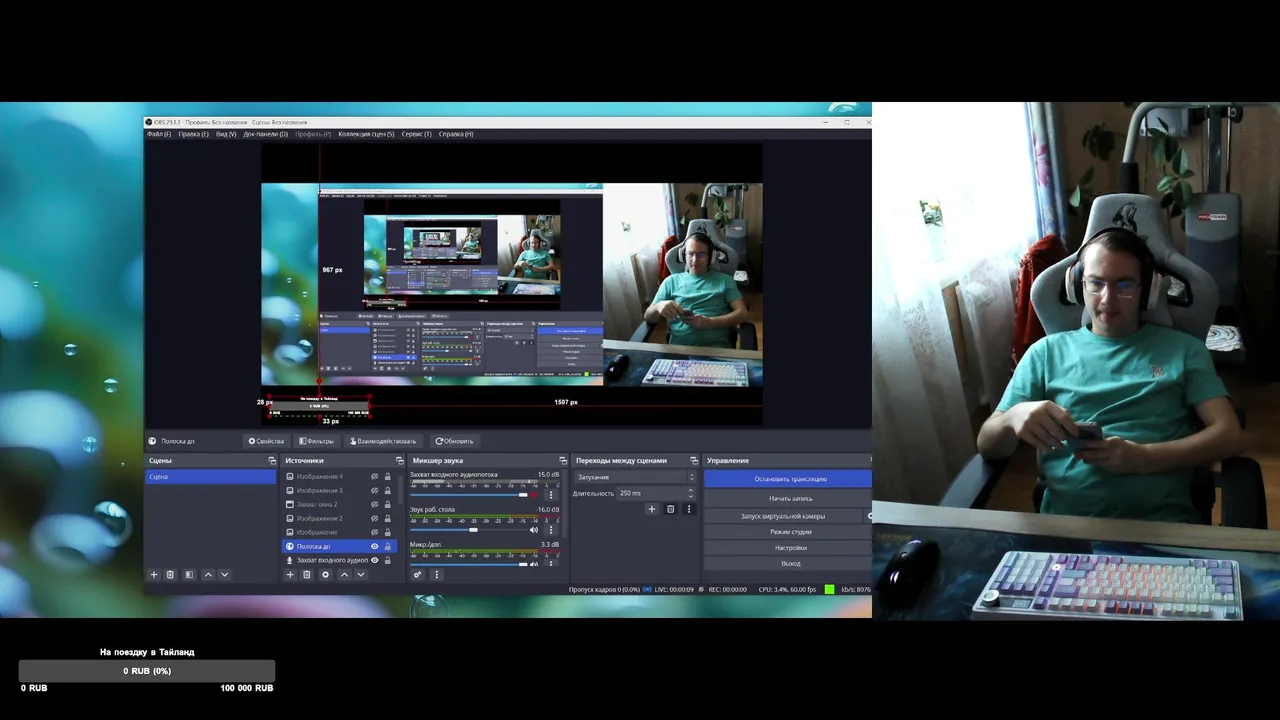Open the Файл menu
The image size is (1280, 720).
point(159,134)
